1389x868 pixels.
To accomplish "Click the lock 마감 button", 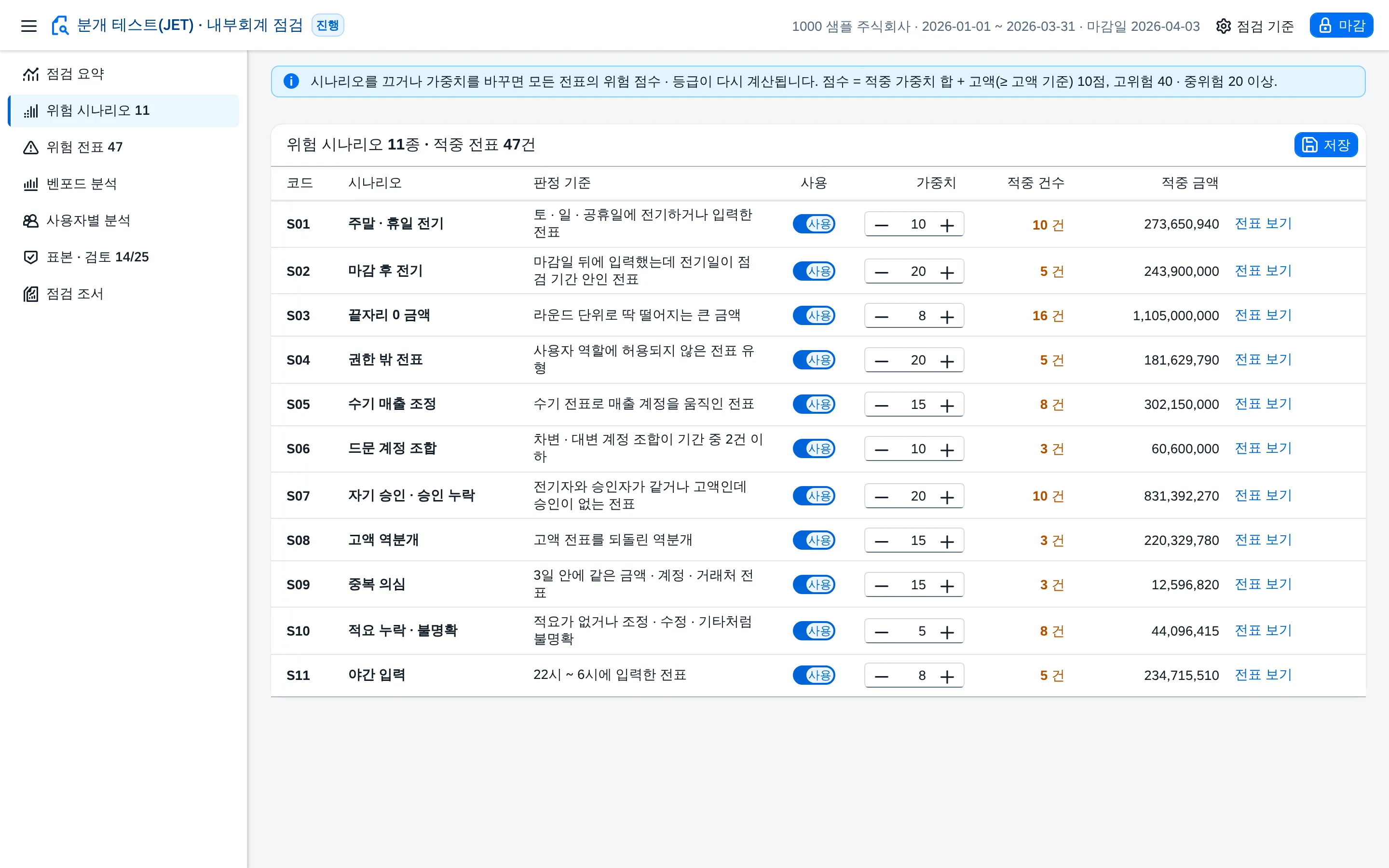I will coord(1341,26).
